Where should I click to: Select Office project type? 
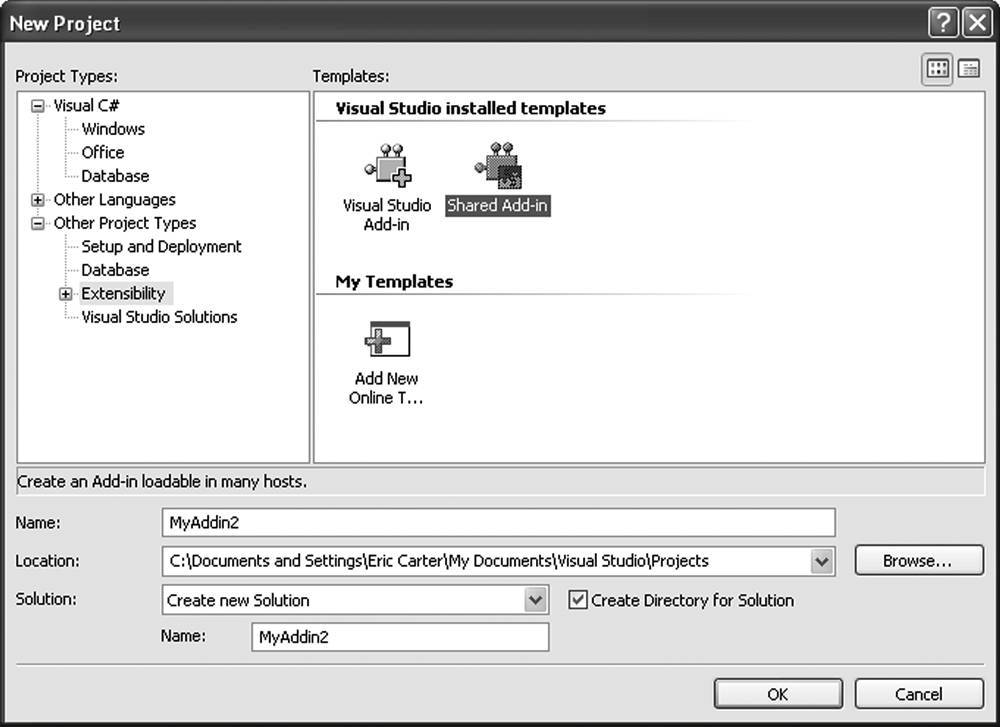[x=103, y=152]
